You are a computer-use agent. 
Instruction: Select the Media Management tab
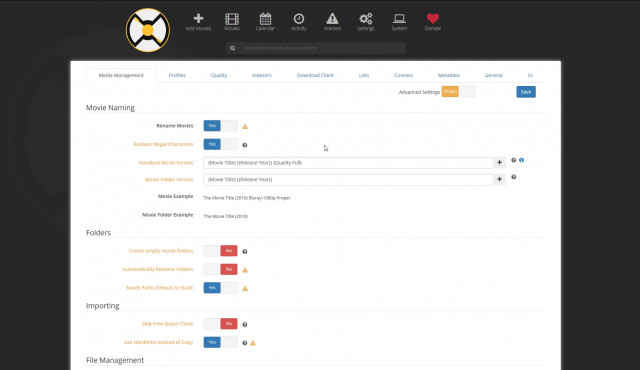coord(121,75)
